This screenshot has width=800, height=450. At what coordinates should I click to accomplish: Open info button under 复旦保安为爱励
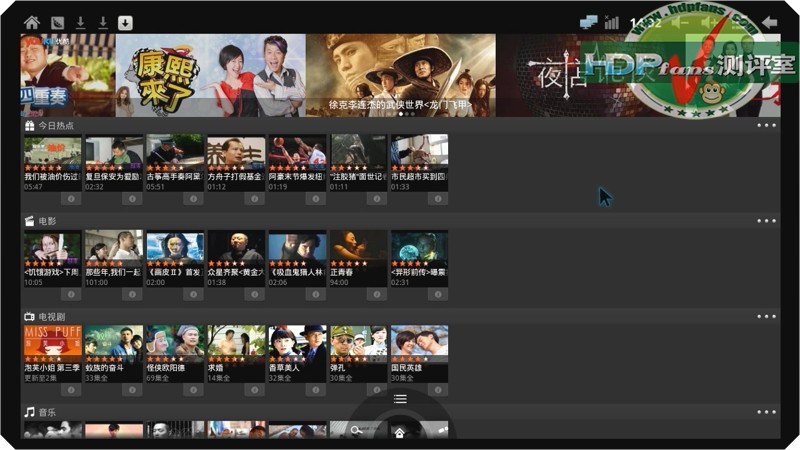tap(132, 198)
